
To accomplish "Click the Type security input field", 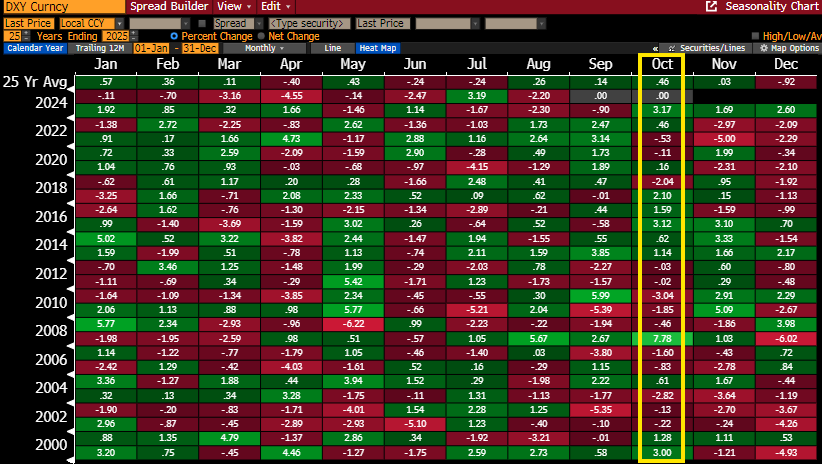I will (x=309, y=22).
